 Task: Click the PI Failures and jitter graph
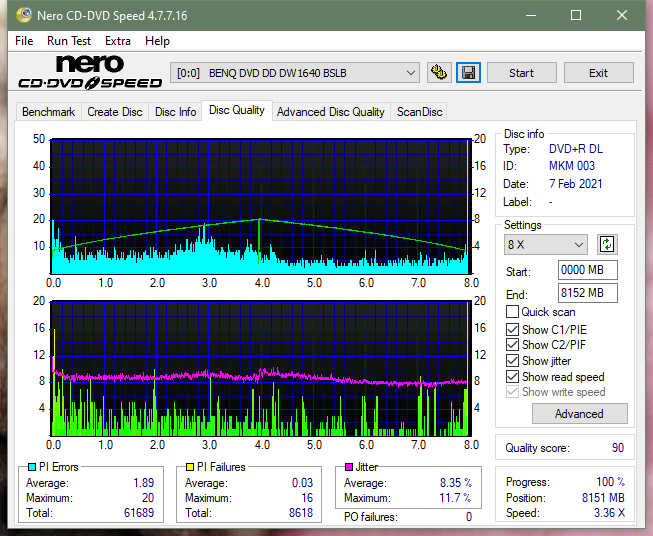(261, 369)
